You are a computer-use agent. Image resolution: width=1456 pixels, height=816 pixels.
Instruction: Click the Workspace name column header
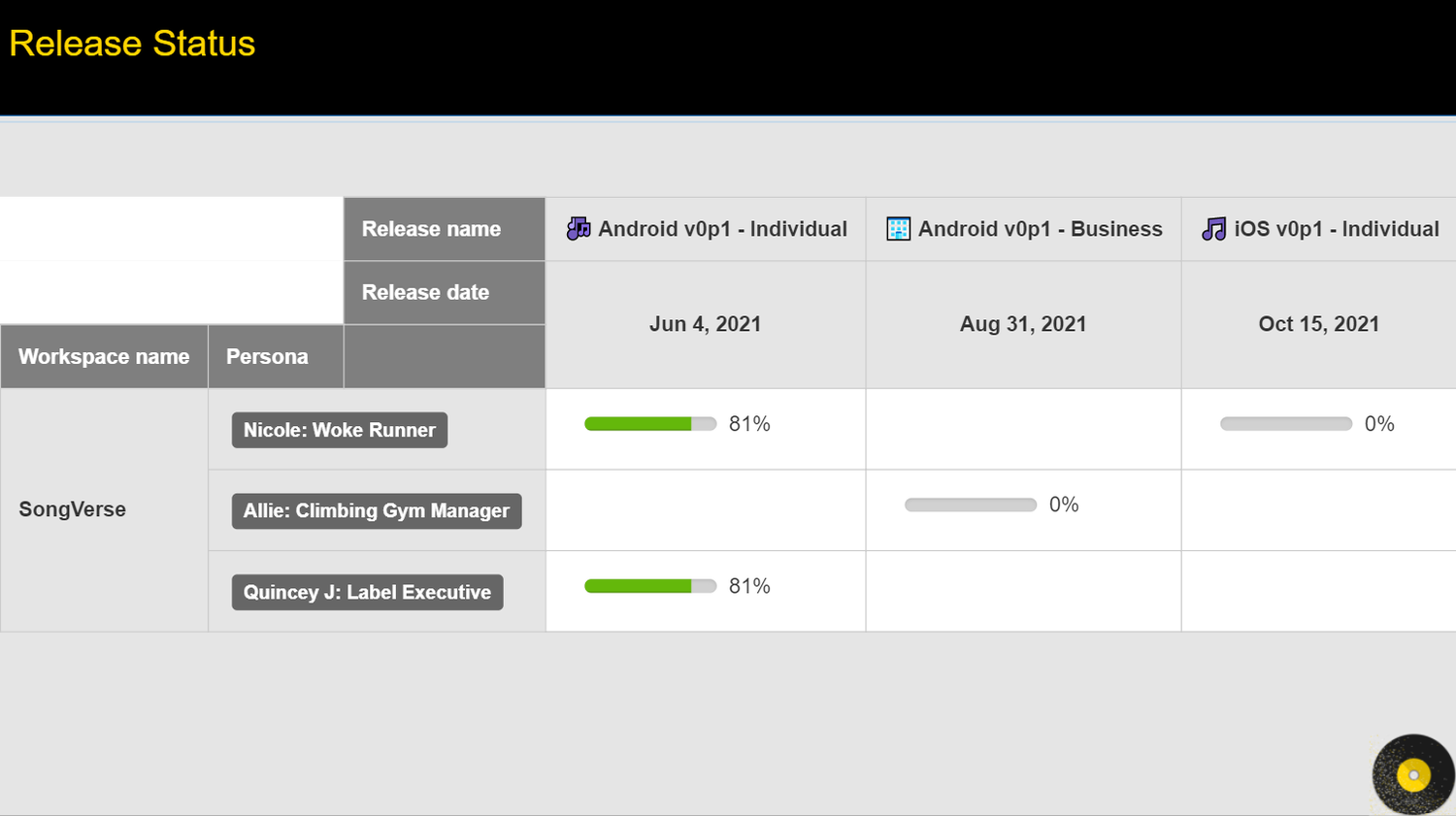(x=104, y=356)
